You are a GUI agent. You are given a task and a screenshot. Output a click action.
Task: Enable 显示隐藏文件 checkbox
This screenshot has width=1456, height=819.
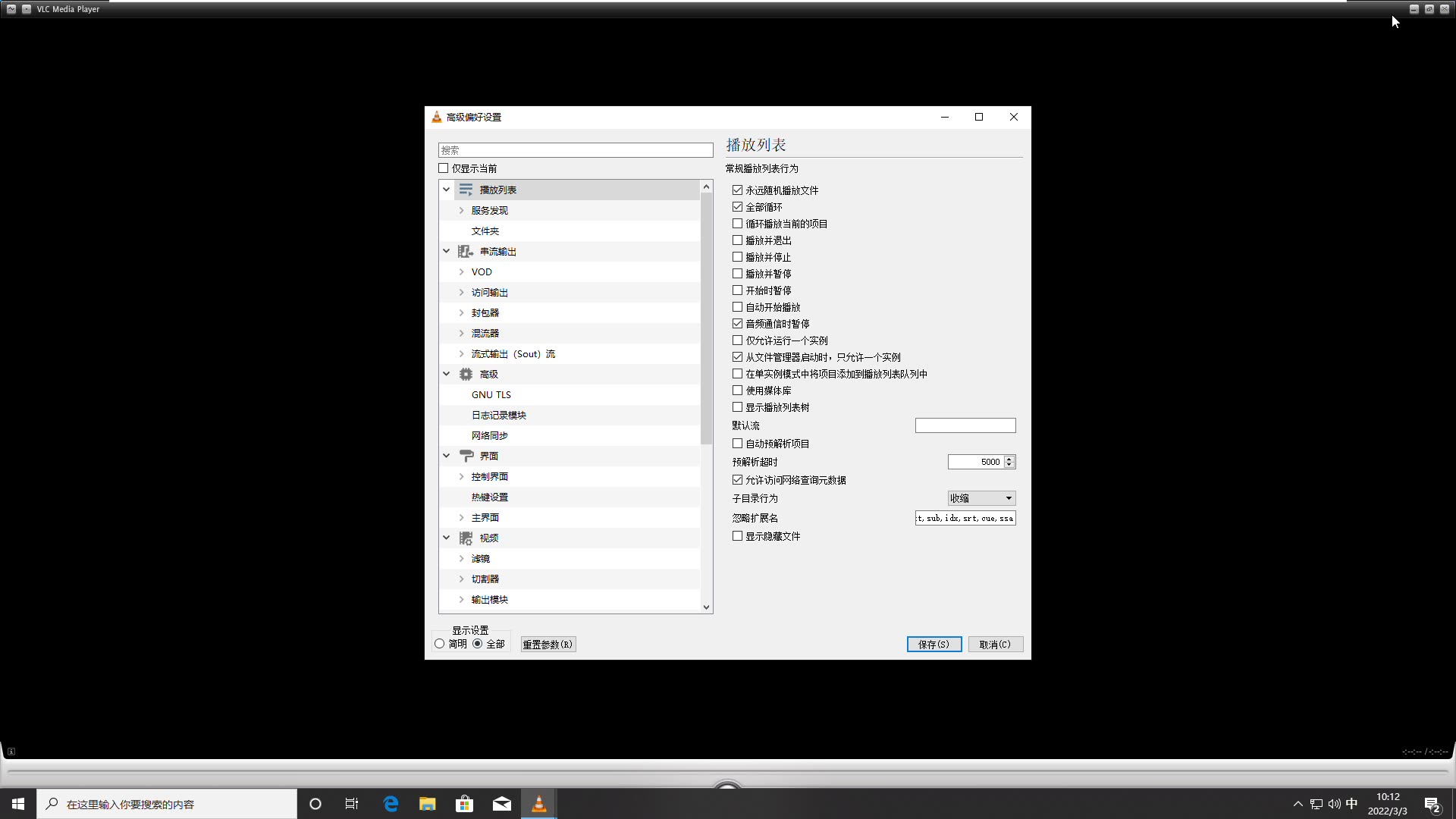737,536
